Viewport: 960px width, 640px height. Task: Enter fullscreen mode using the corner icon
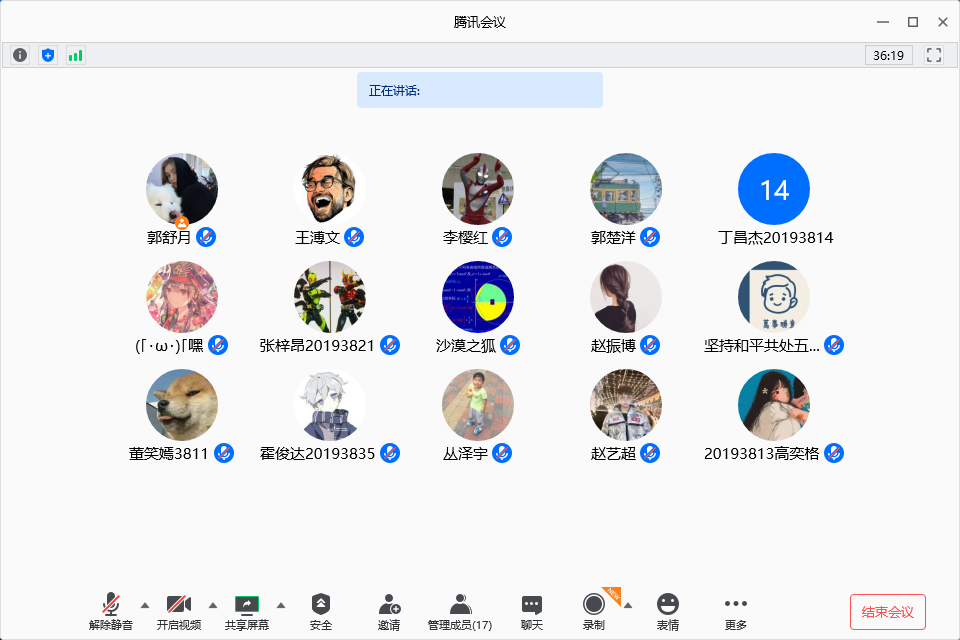934,55
